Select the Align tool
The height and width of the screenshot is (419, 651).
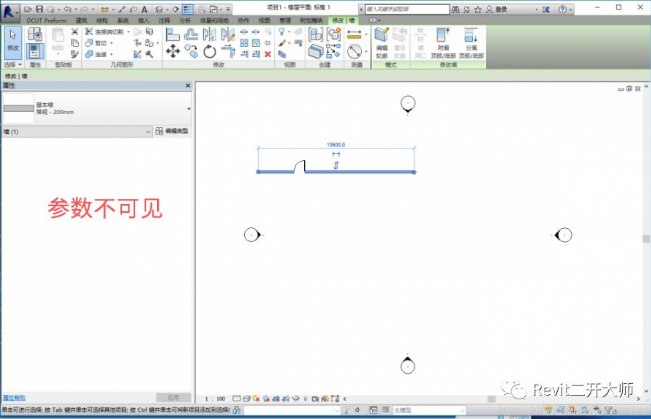point(172,34)
